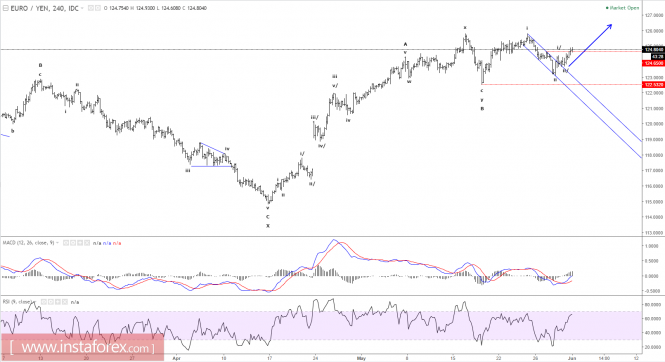The height and width of the screenshot is (362, 665).
Task: Open EURO / YEN symbol legend dropdown arrow
Action: pos(82,8)
